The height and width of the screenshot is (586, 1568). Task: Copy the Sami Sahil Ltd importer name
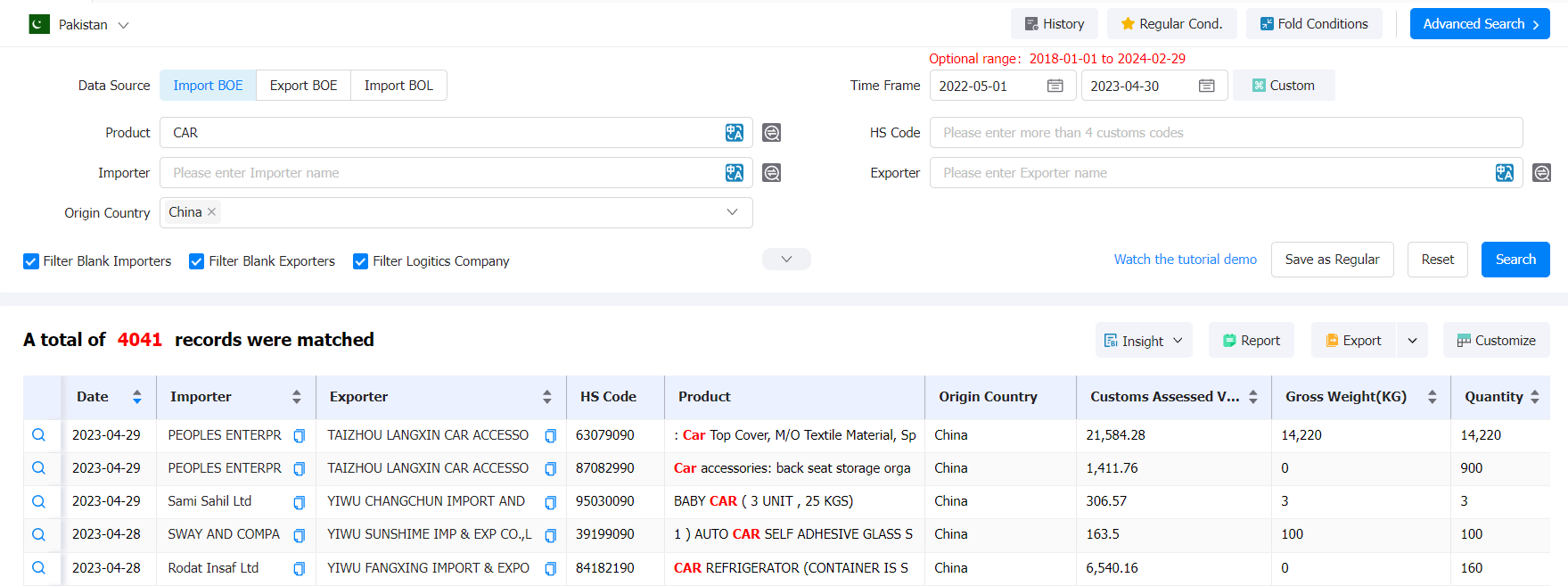(299, 502)
